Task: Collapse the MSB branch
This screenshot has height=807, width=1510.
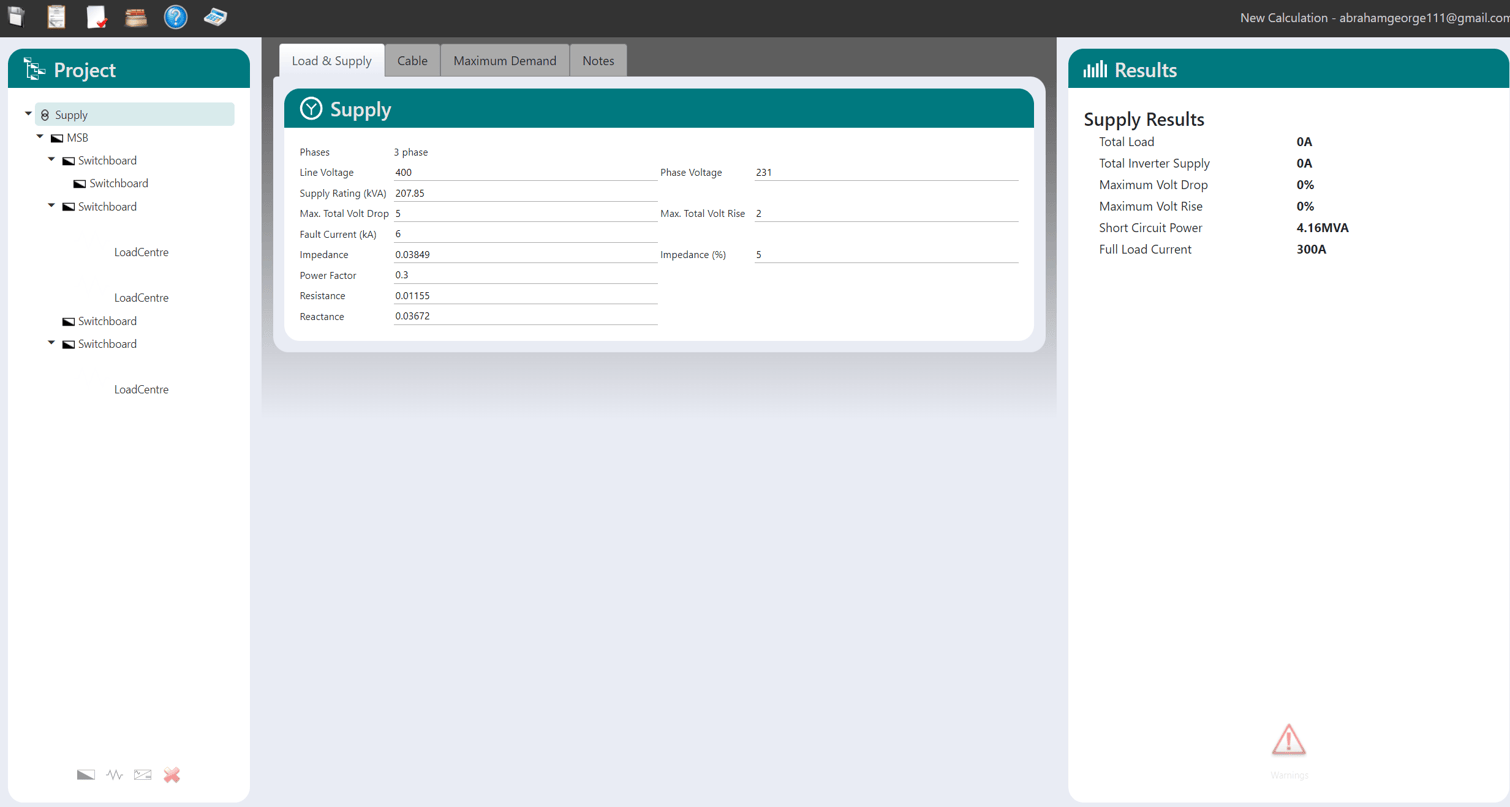Action: click(40, 137)
